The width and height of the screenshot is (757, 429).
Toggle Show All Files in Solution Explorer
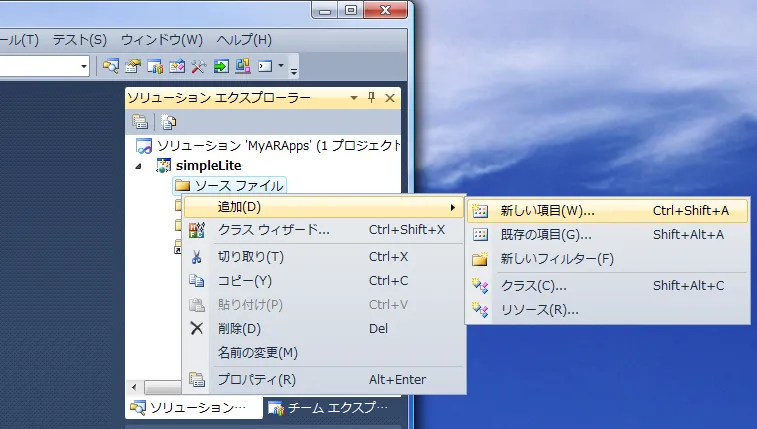[168, 122]
